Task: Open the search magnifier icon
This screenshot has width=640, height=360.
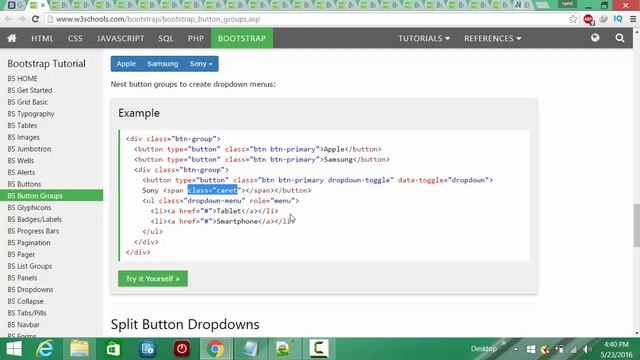Action: click(x=620, y=38)
